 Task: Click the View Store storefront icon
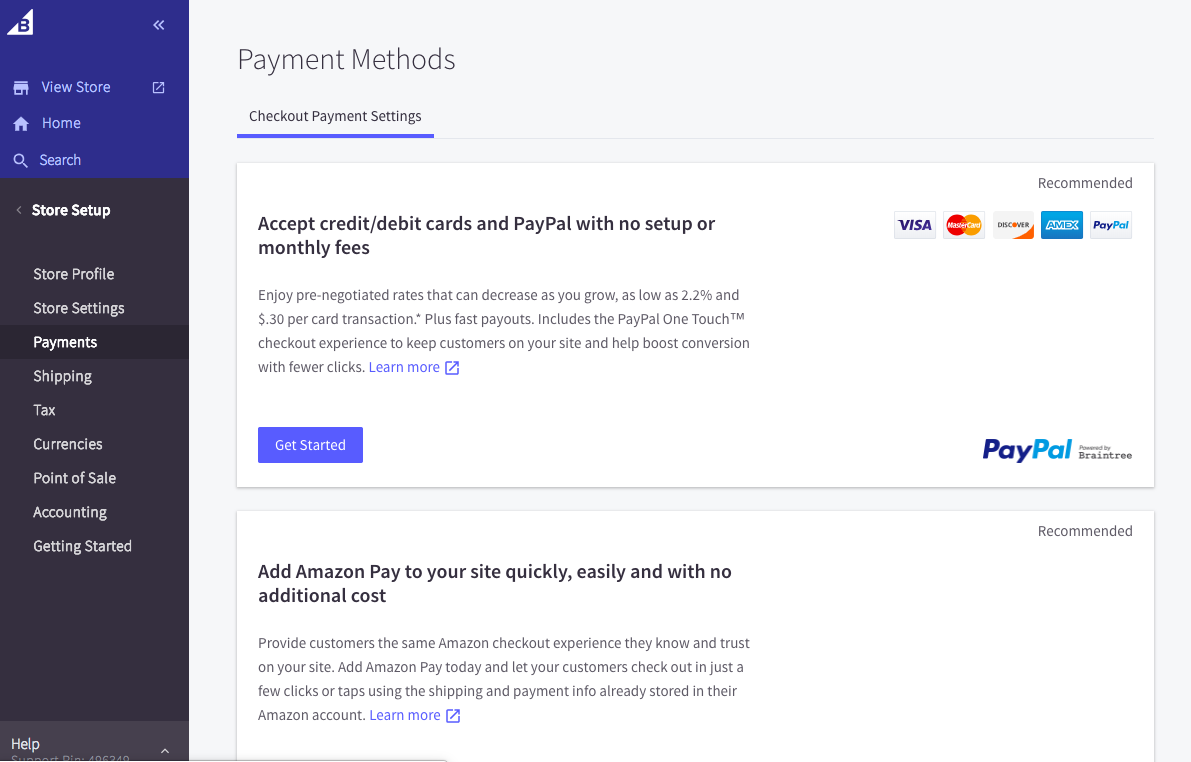coord(20,88)
